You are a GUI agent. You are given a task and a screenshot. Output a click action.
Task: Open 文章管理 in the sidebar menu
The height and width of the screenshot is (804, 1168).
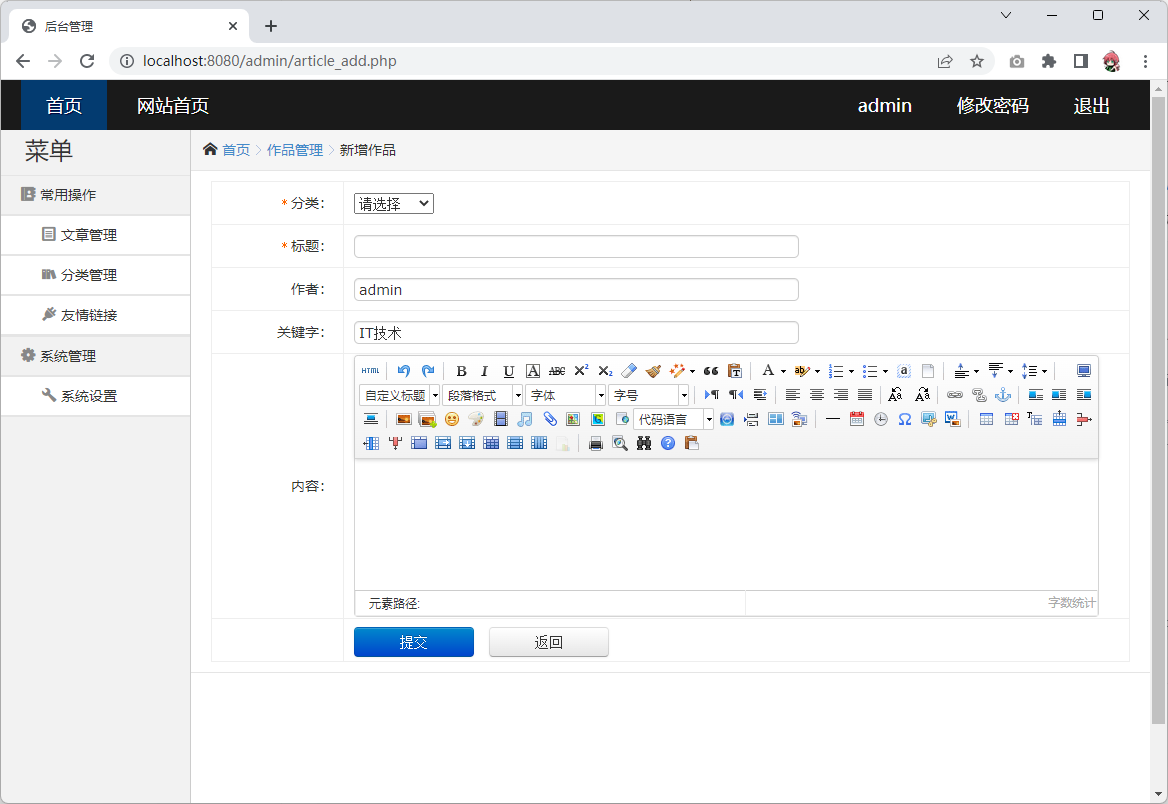click(88, 235)
